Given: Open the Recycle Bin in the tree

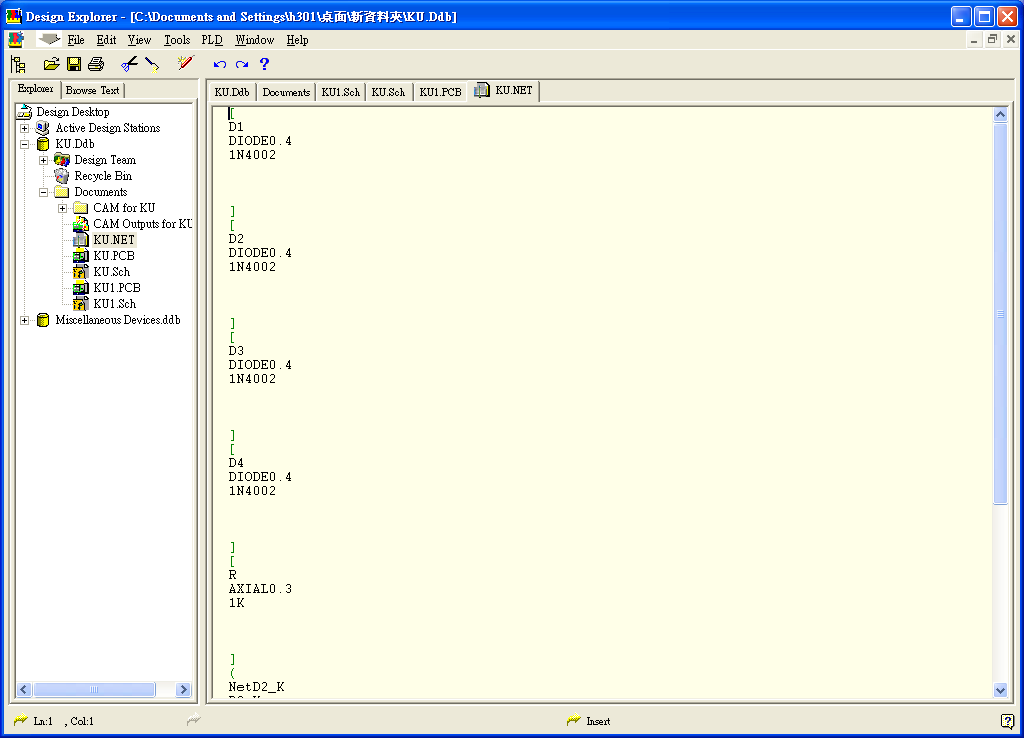Looking at the screenshot, I should 102,176.
